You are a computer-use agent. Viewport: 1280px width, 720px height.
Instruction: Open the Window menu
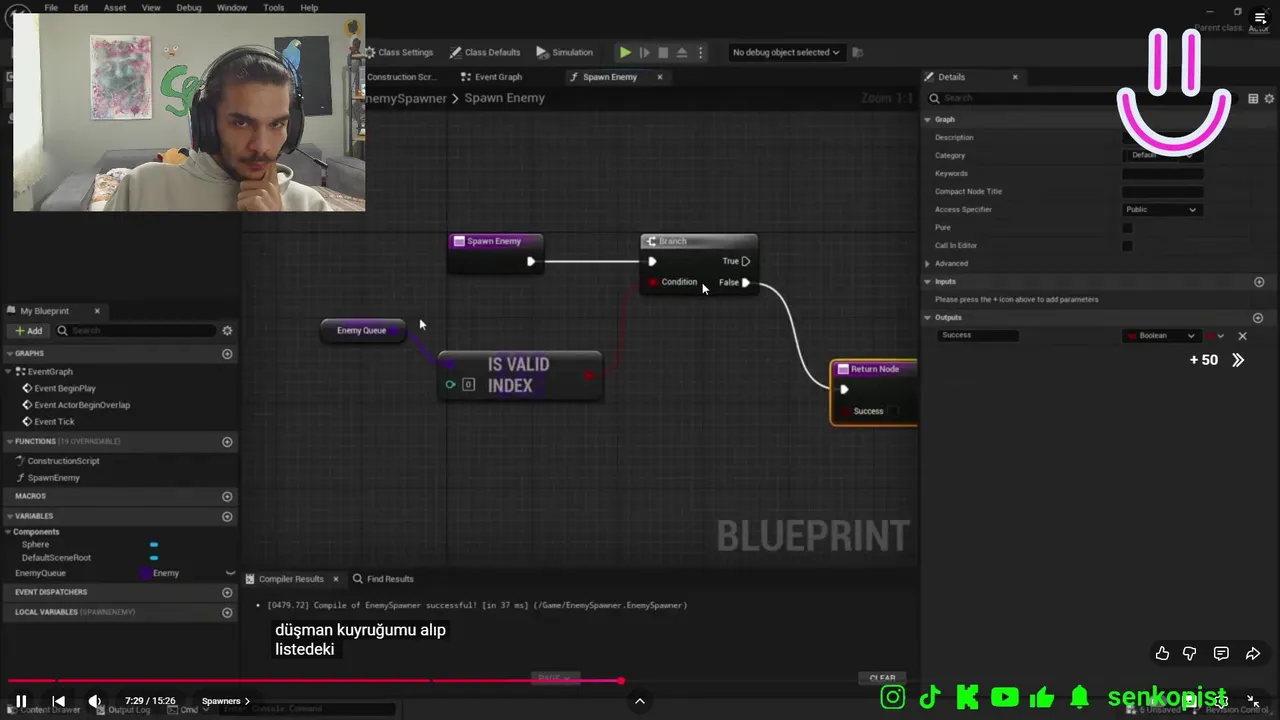click(x=232, y=7)
